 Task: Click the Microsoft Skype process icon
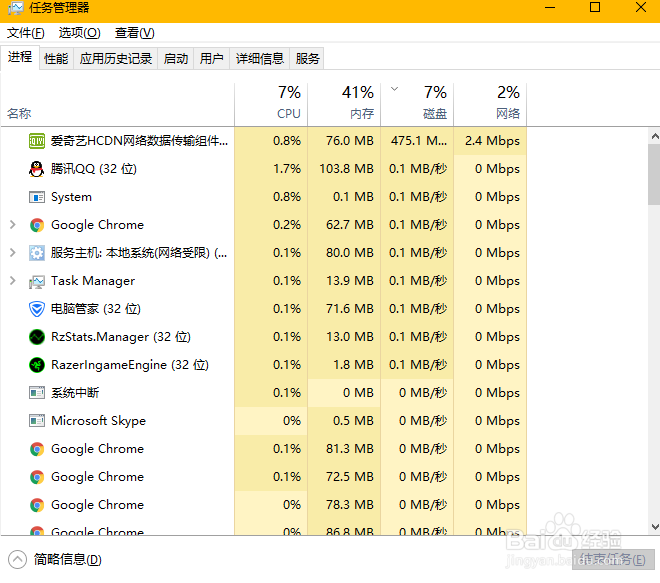[37, 421]
